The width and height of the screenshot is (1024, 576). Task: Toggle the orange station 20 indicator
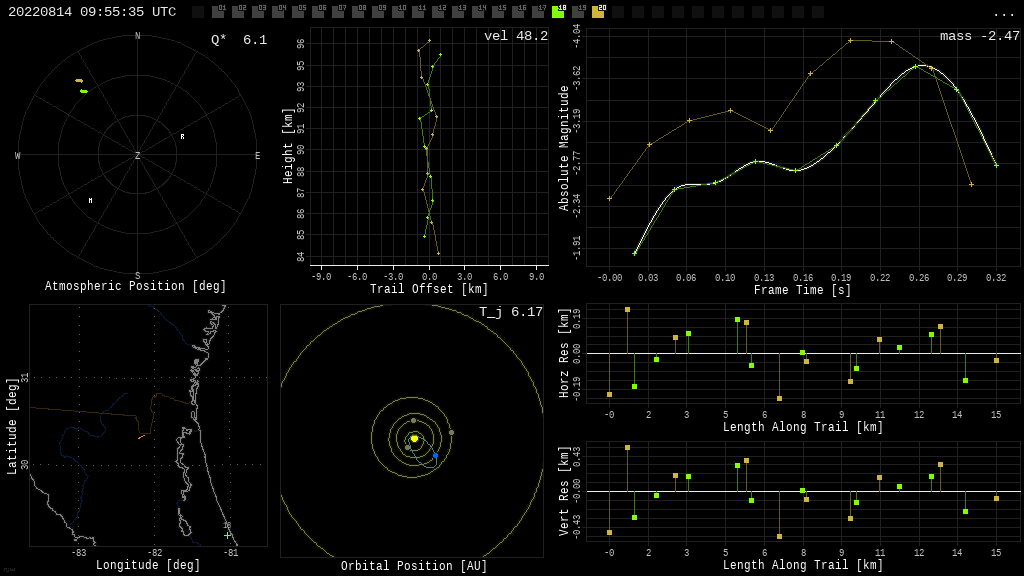598,12
